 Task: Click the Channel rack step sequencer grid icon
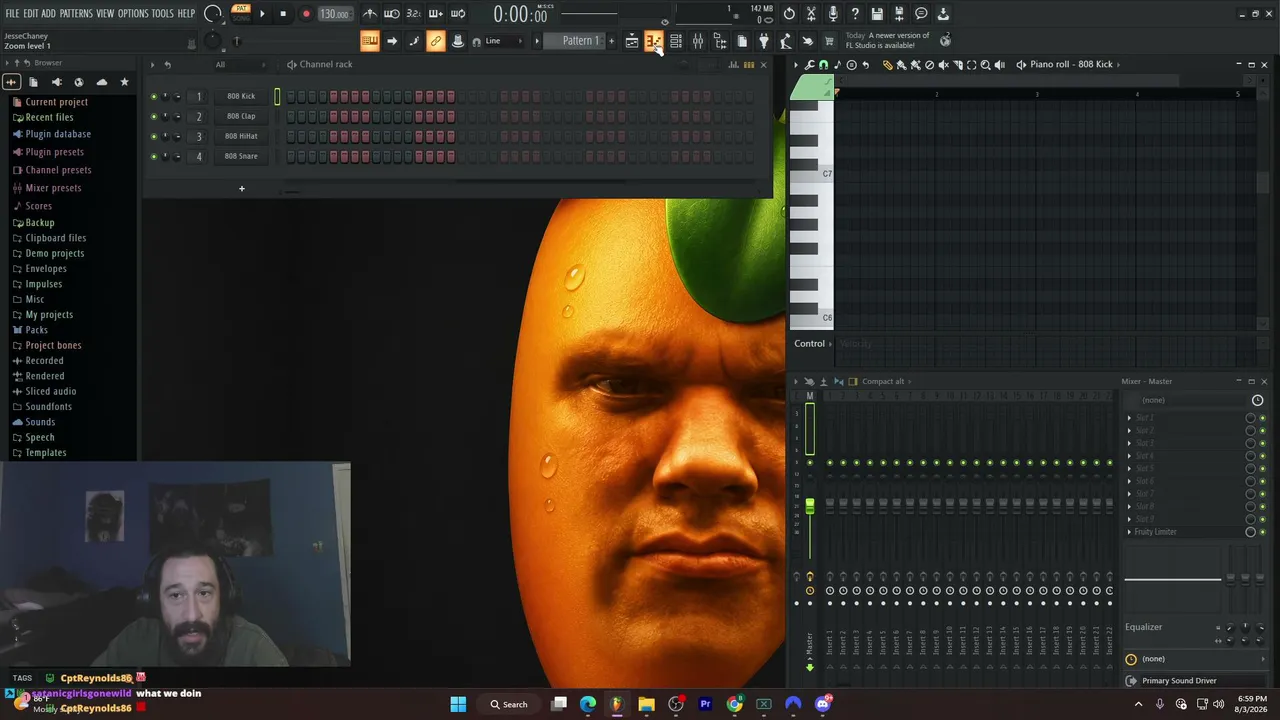click(748, 65)
